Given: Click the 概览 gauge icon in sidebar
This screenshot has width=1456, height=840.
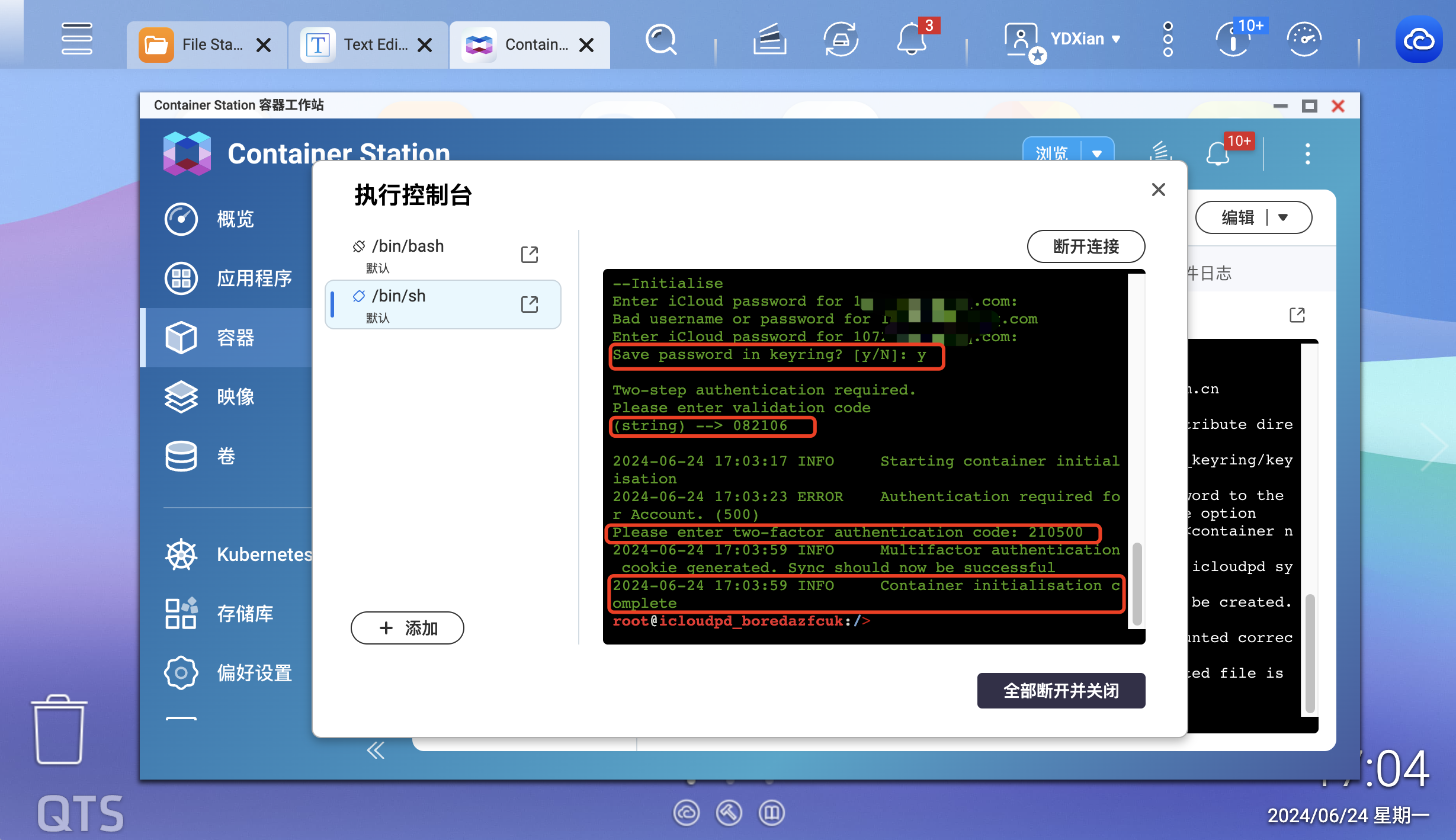Looking at the screenshot, I should tap(181, 219).
